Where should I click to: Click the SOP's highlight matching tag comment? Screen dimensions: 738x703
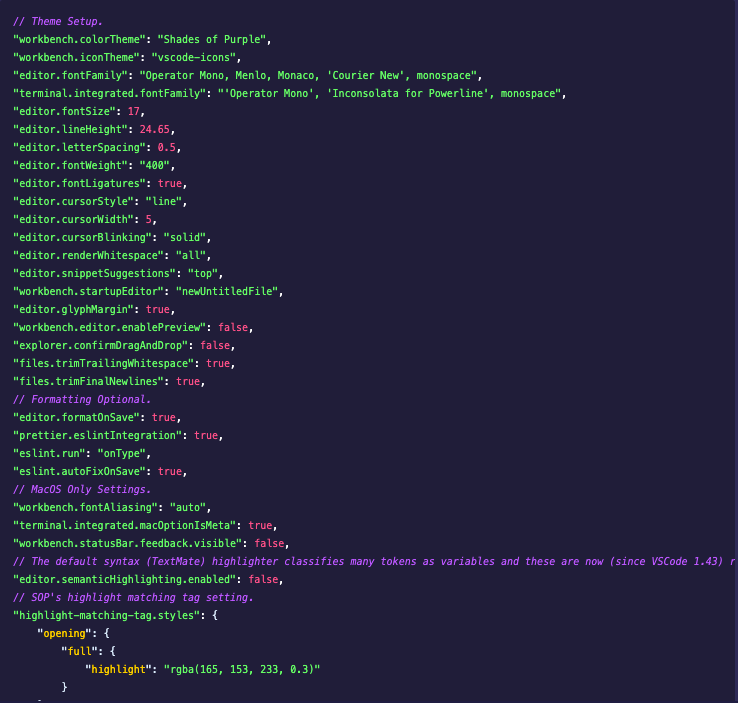pos(133,598)
